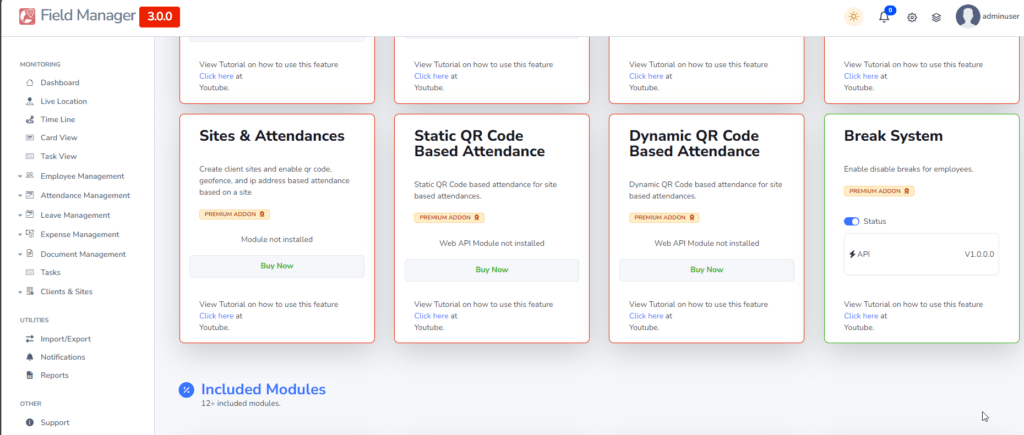Click Buy Now for Dynamic QR Code Attendance
1024x435 pixels.
[707, 270]
